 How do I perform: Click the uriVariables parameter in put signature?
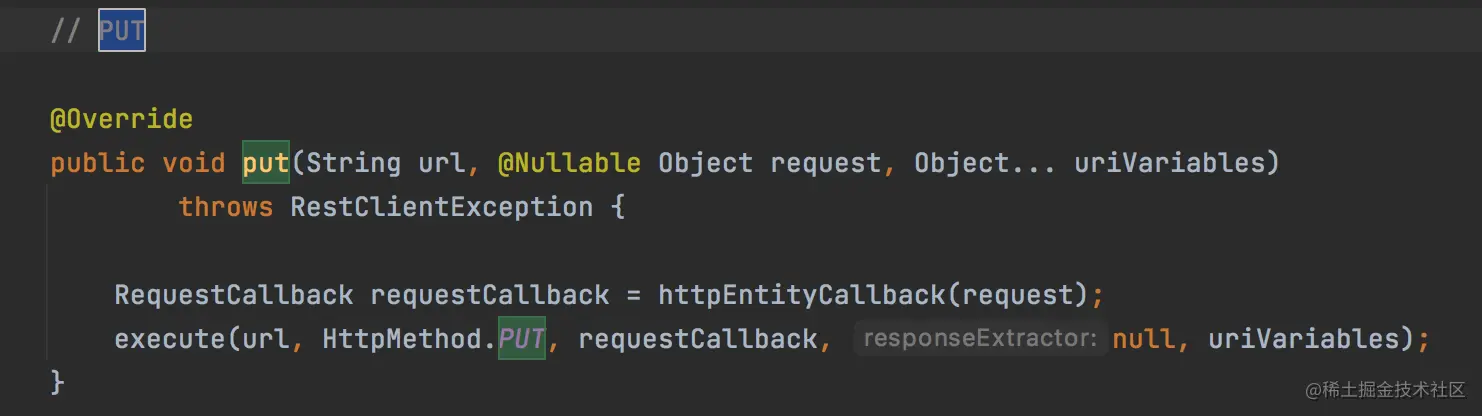[x=1169, y=163]
